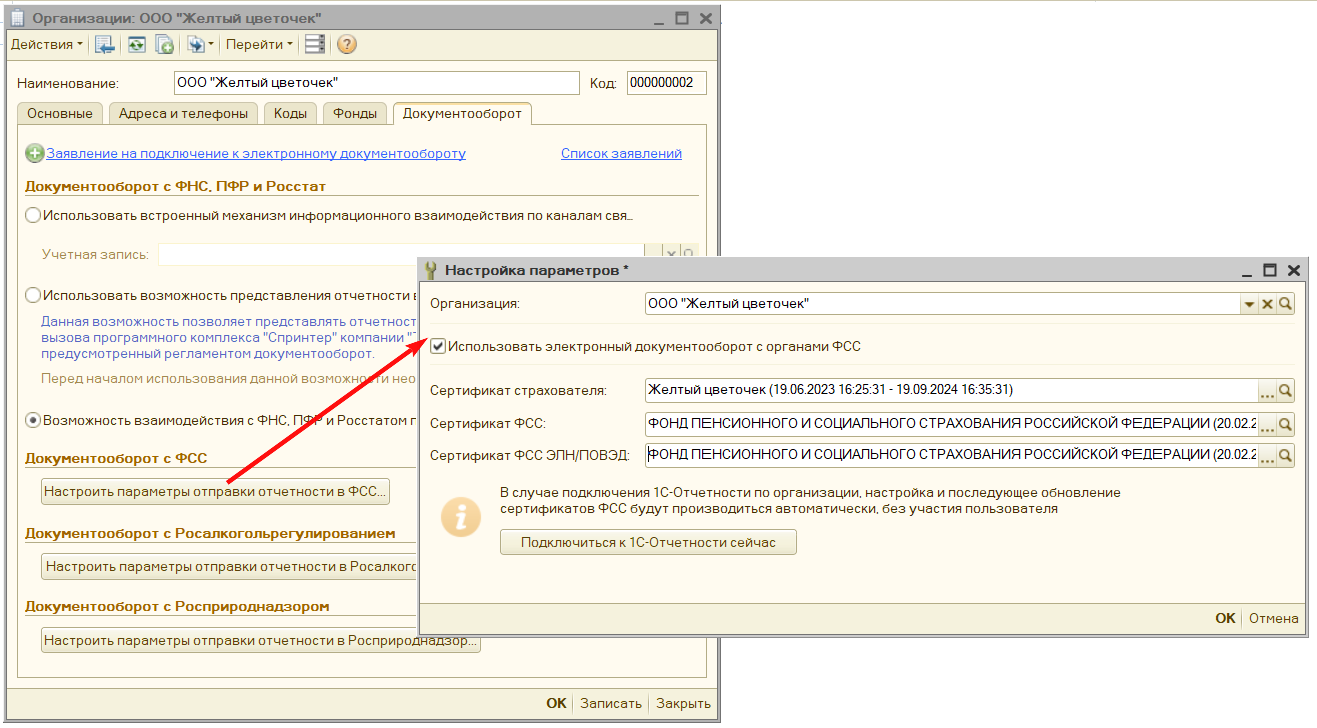1317x728 pixels.
Task: Click Закрыть in the Организации window
Action: click(x=683, y=703)
